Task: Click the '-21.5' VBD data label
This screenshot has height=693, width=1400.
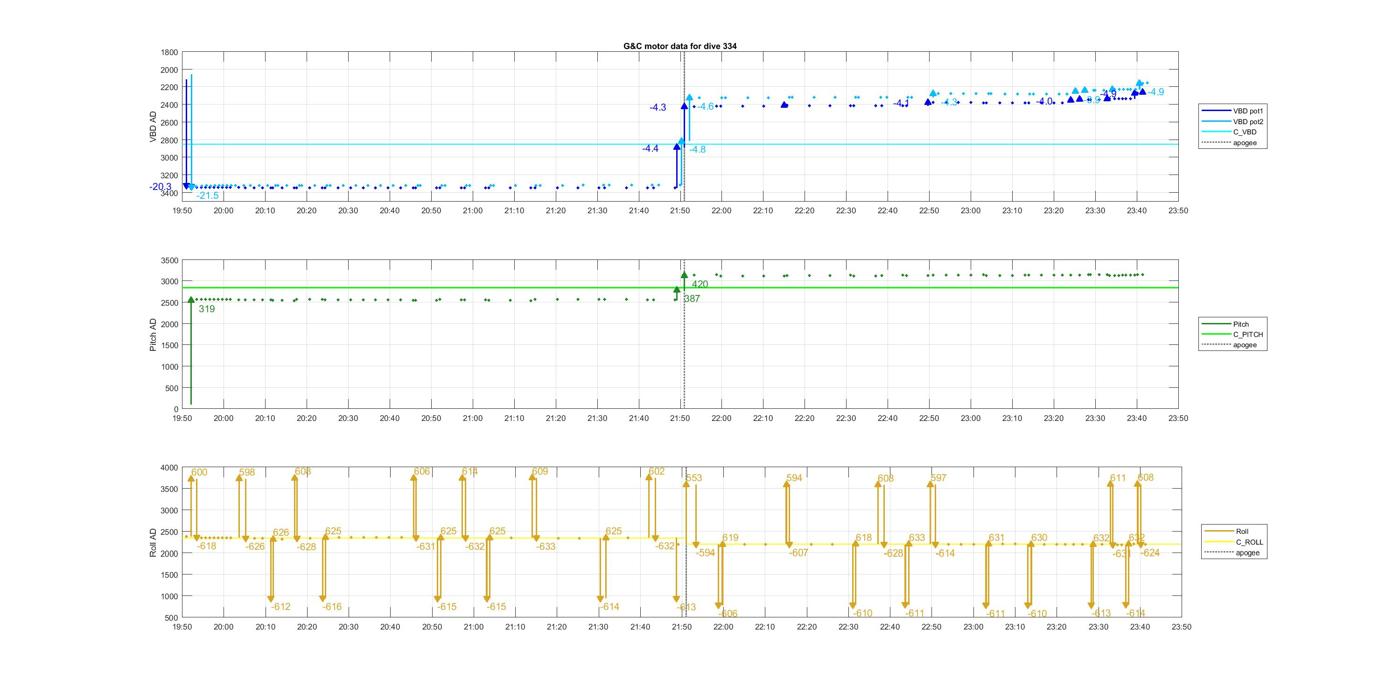Action: [x=207, y=196]
